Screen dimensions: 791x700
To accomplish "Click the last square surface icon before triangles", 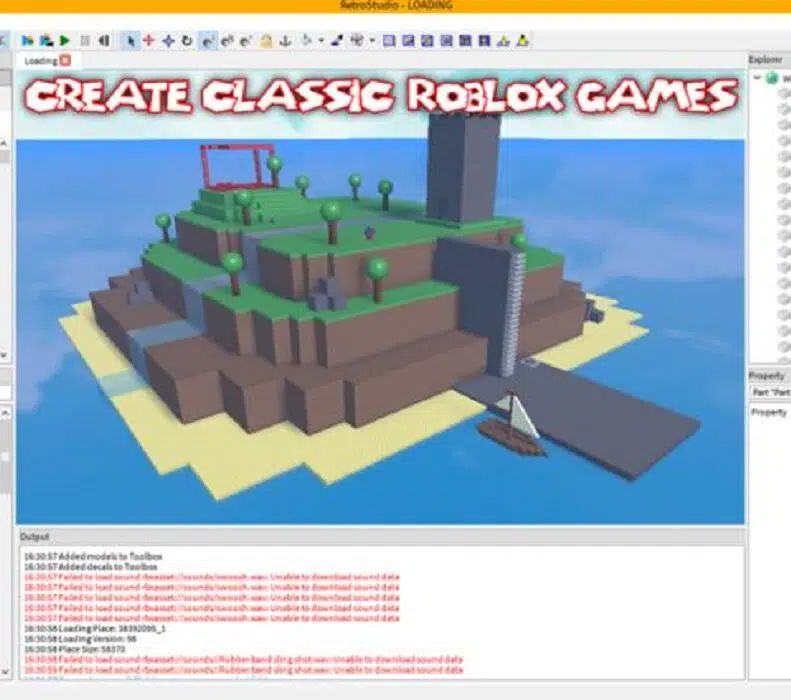I will click(x=484, y=41).
